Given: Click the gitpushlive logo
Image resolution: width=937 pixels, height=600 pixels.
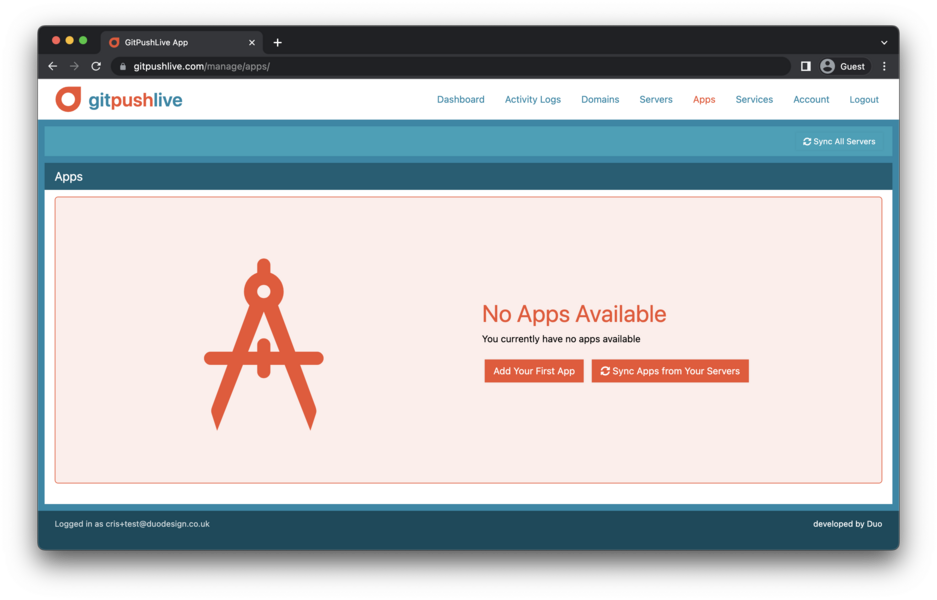Looking at the screenshot, I should [119, 99].
